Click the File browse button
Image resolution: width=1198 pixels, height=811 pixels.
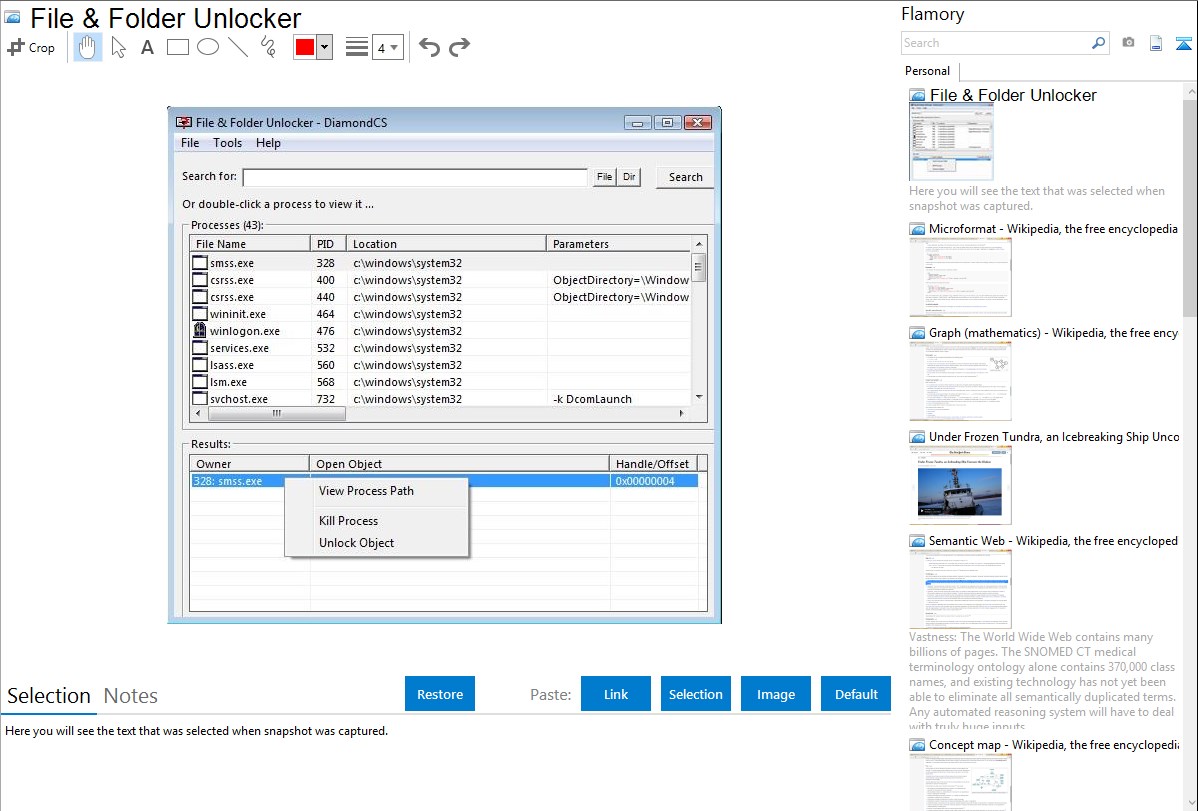(x=604, y=177)
